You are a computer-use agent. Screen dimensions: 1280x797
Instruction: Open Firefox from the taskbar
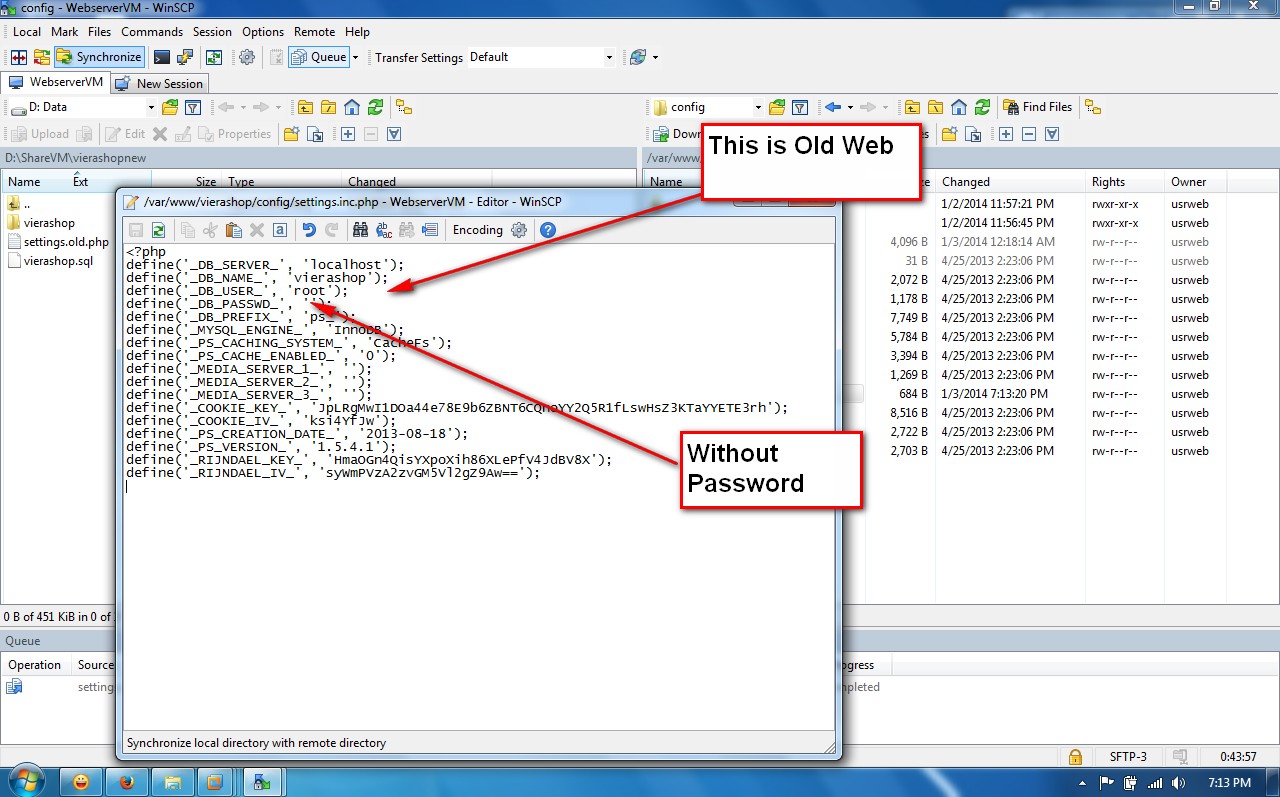click(125, 781)
